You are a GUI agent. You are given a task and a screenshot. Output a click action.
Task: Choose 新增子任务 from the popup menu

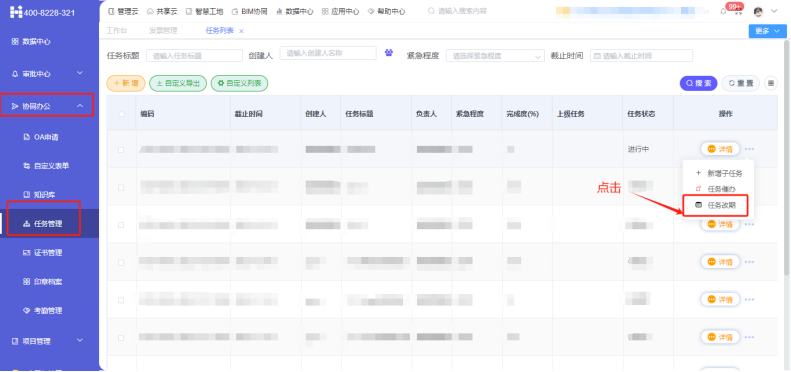(718, 173)
